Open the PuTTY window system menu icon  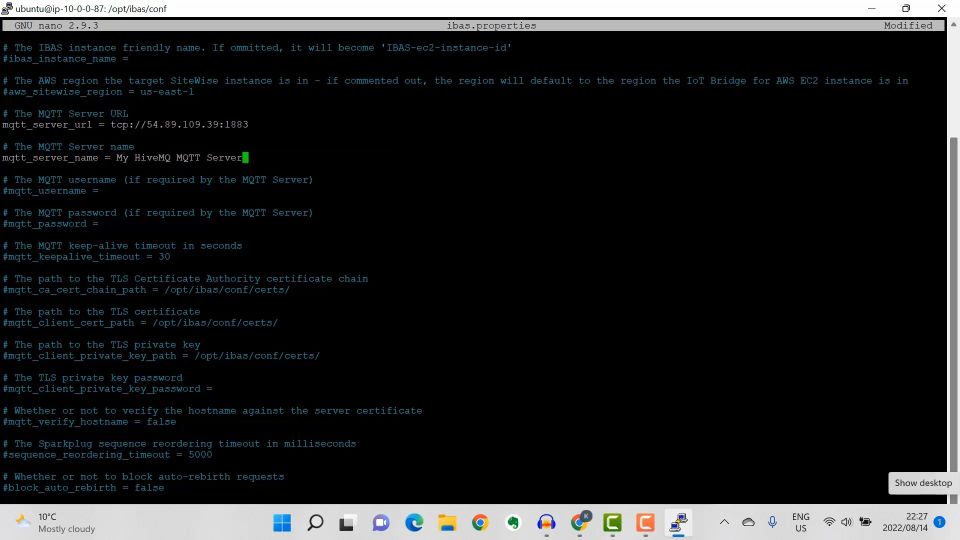pos(7,8)
